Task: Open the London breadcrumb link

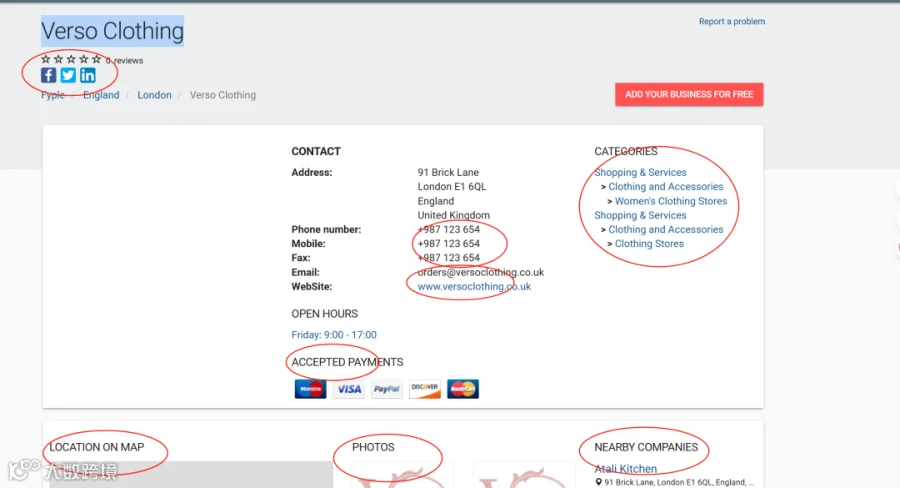Action: coord(154,95)
